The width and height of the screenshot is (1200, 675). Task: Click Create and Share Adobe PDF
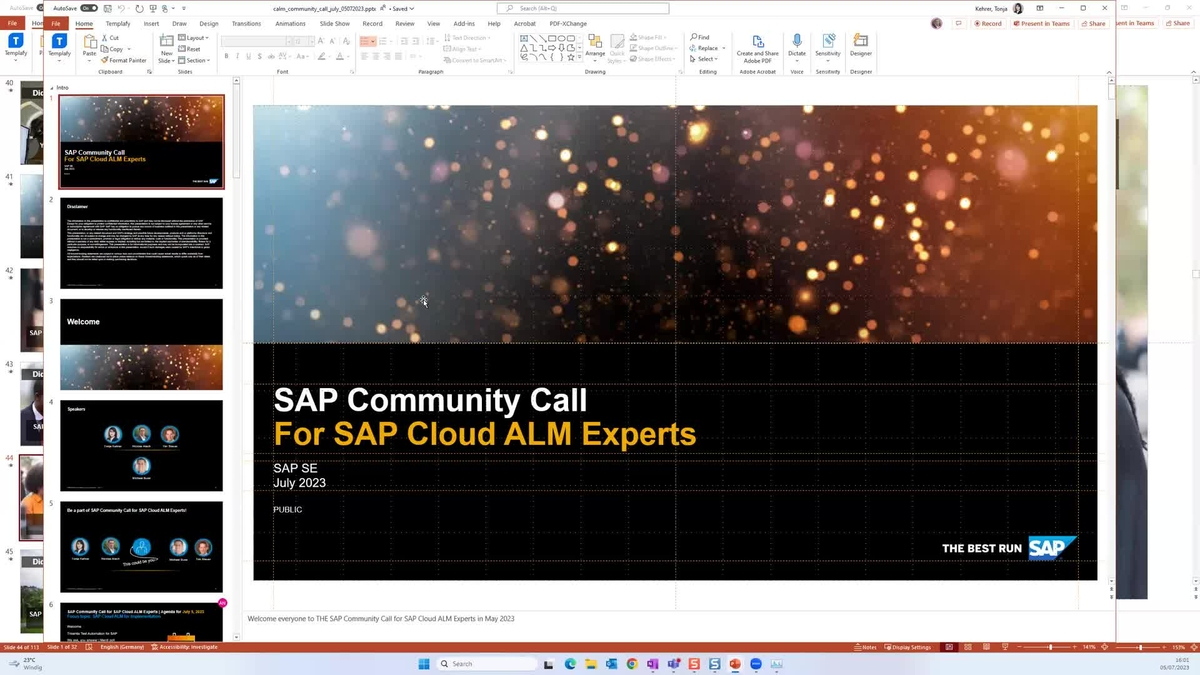(757, 45)
